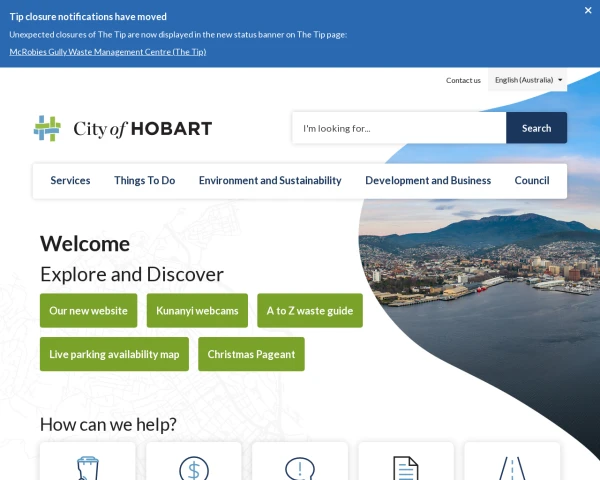Open the English (Australia) language dropdown

528,80
